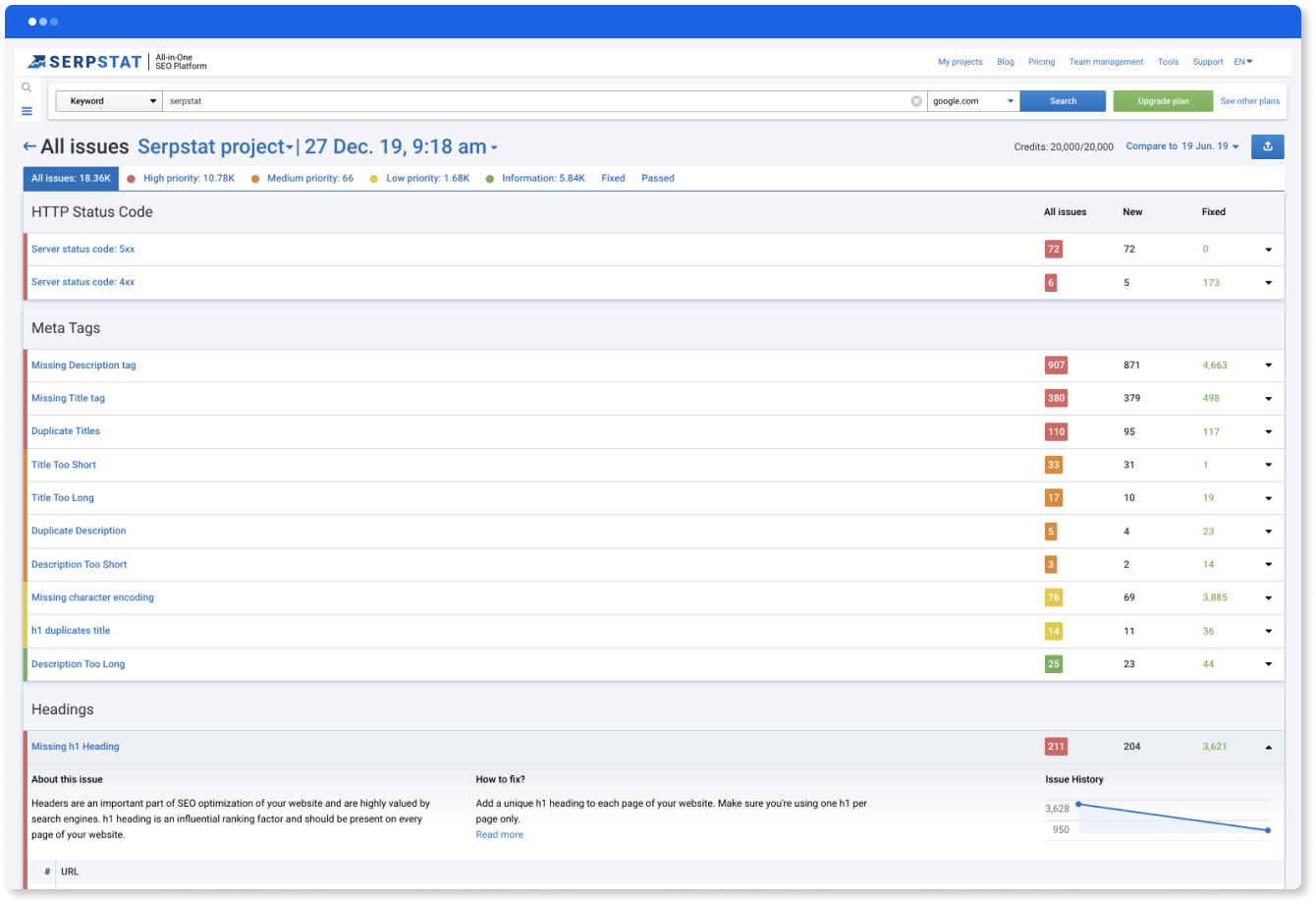Screen dimensions: 1316x904
Task: Click the export upload icon button
Action: click(x=1268, y=146)
